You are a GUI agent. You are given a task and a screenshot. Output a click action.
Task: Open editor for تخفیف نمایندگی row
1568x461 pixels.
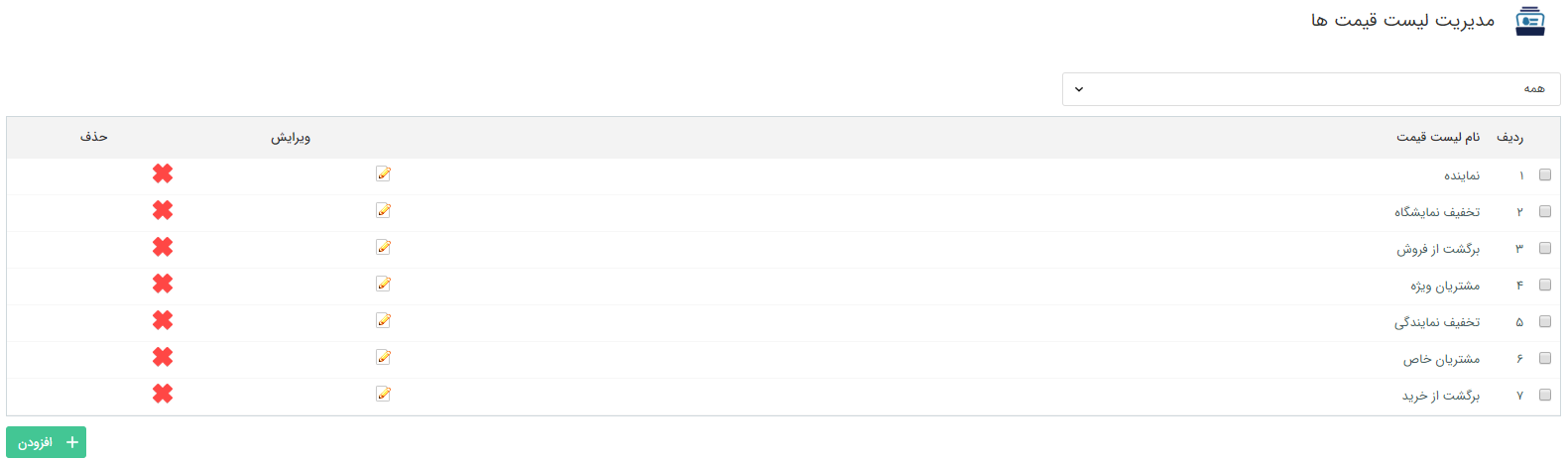[x=383, y=320]
